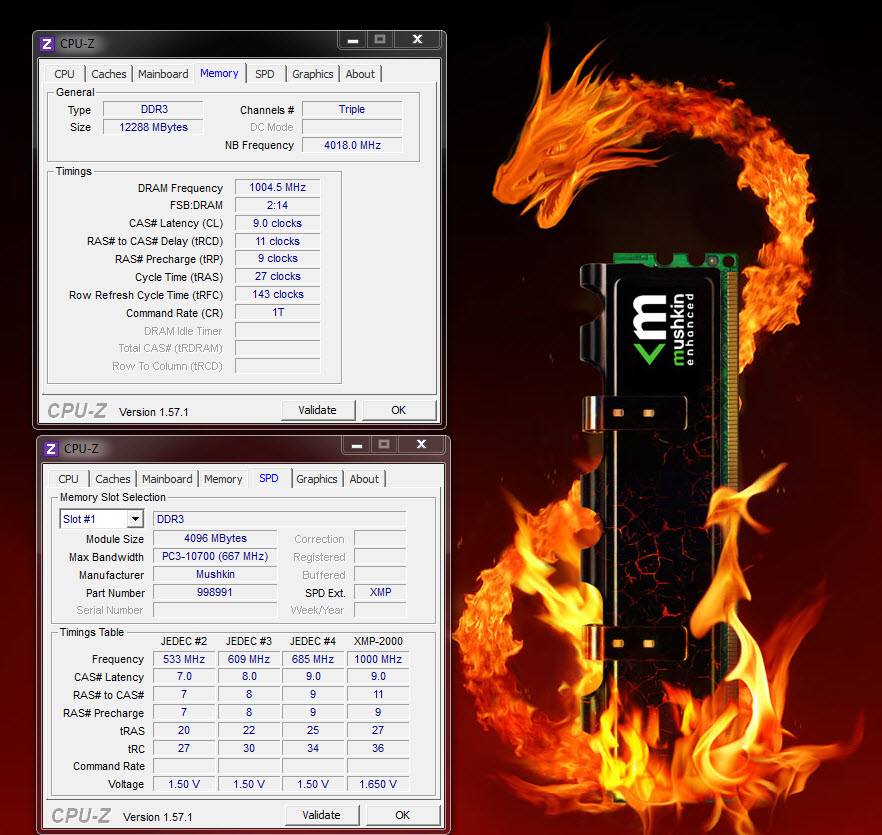This screenshot has width=882, height=835.
Task: Click OK in the upper Memory window
Action: 399,410
